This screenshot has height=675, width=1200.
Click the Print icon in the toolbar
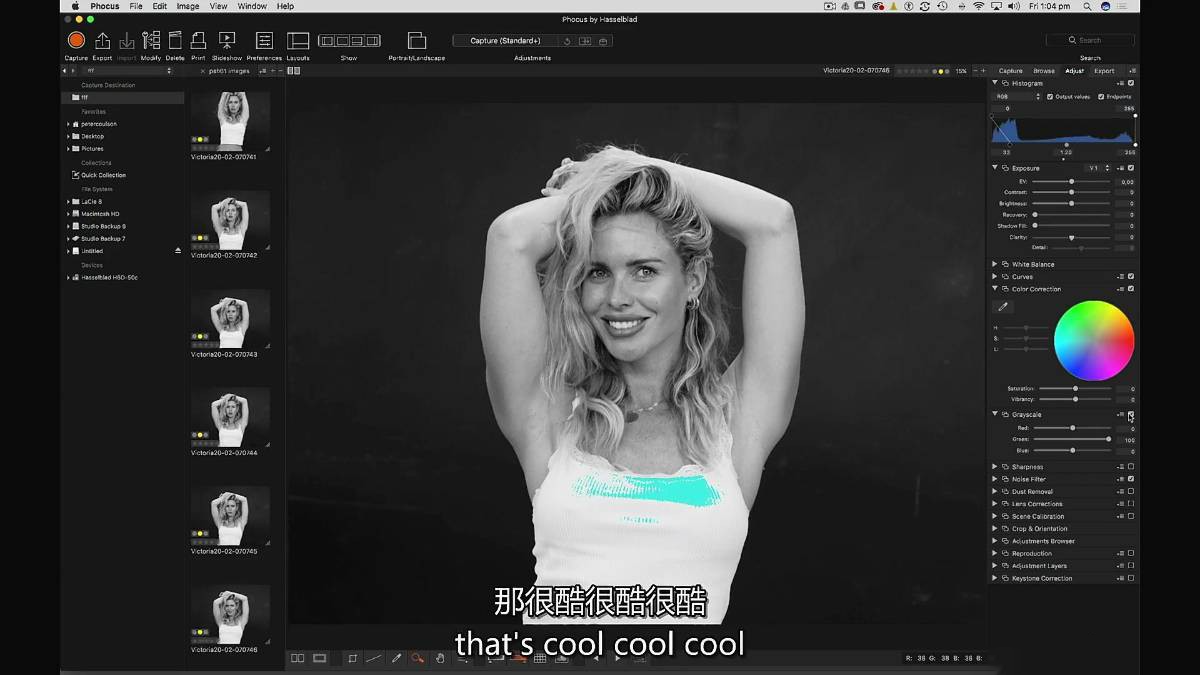198,42
